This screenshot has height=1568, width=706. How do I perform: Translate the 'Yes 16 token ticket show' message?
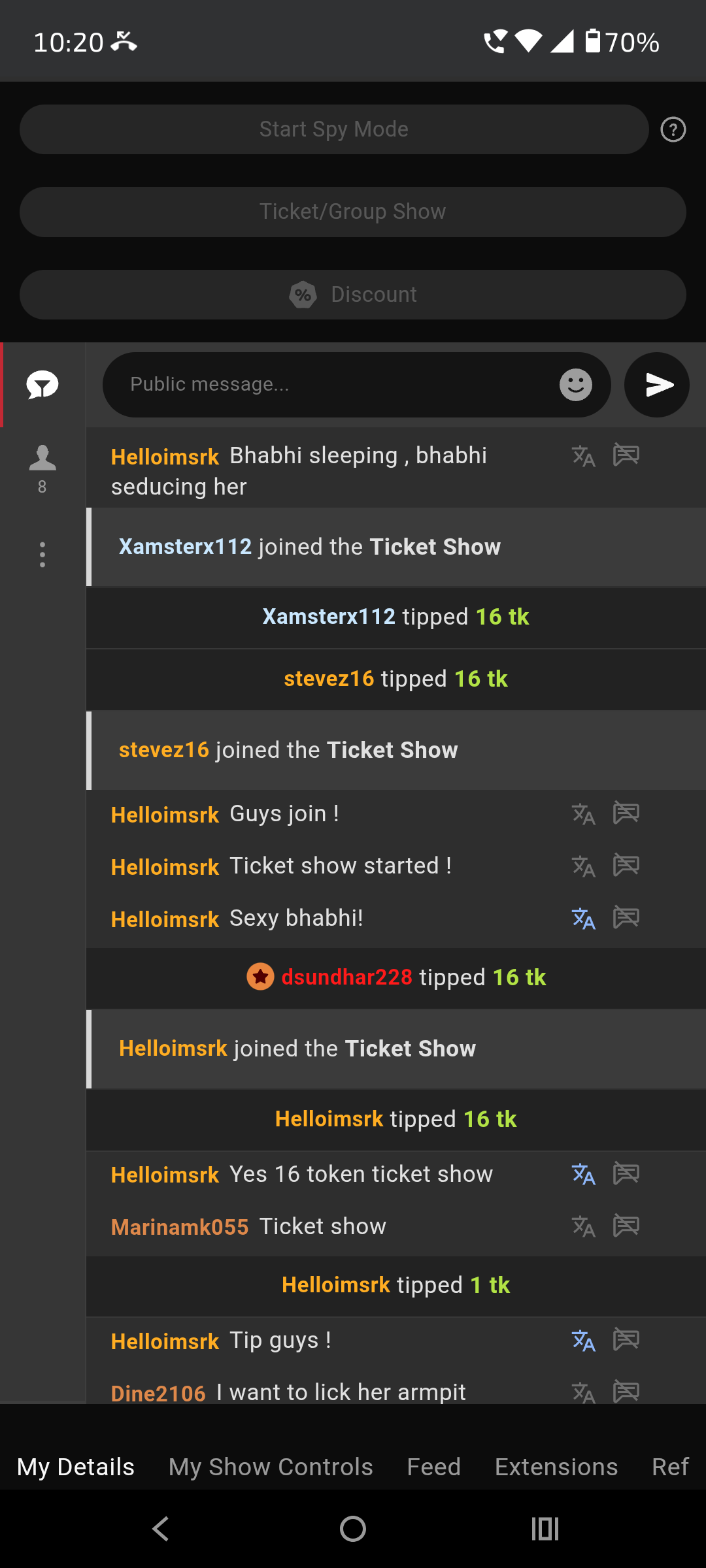pyautogui.click(x=583, y=1175)
